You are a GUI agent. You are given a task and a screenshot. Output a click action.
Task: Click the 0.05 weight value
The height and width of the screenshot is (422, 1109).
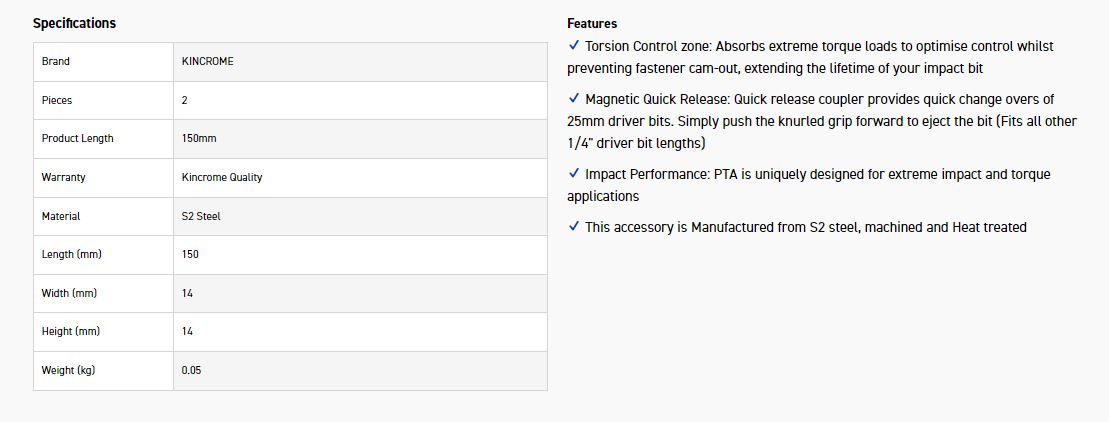[191, 370]
